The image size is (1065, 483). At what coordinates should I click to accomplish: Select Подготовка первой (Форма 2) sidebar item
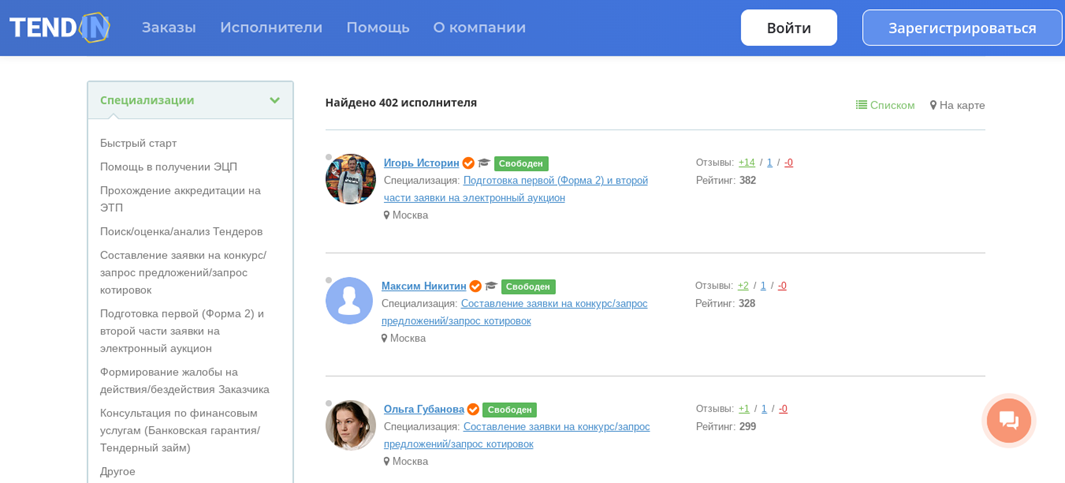click(x=181, y=331)
